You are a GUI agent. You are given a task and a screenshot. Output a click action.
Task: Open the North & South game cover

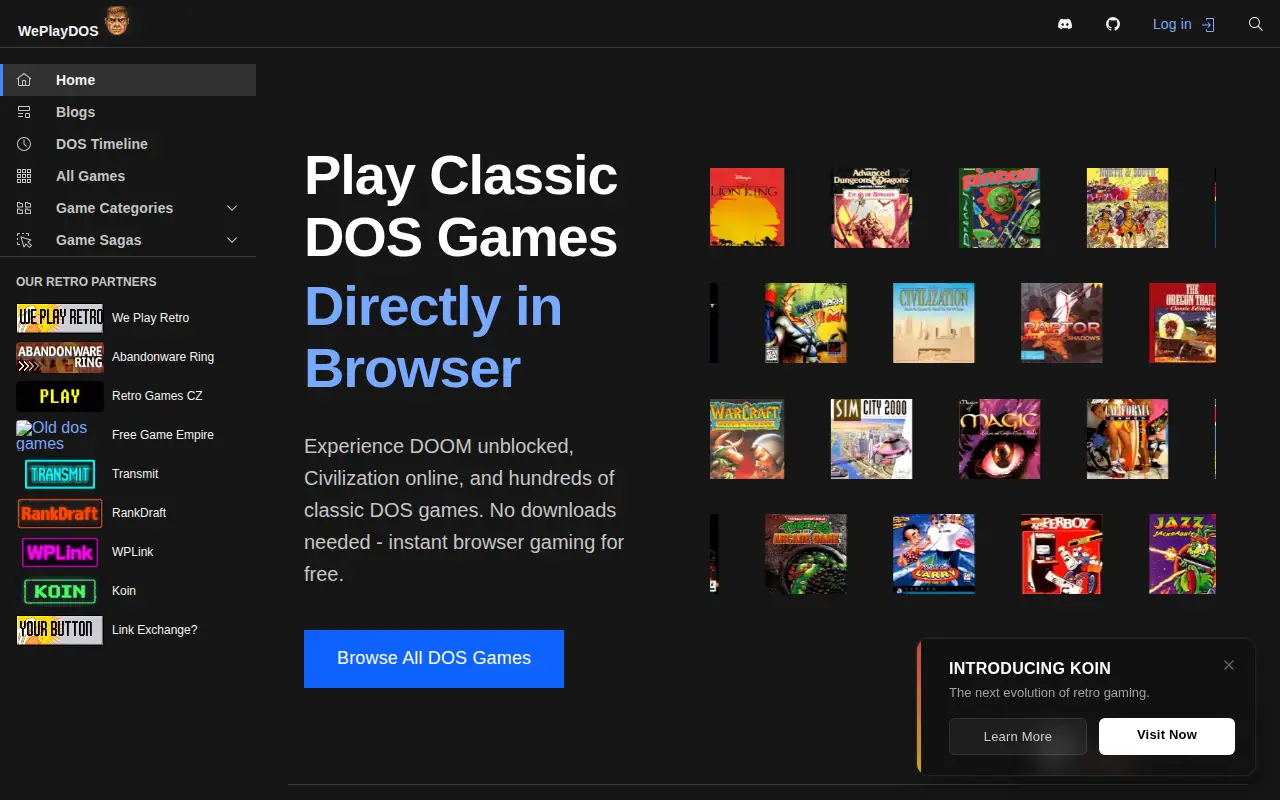click(1128, 207)
